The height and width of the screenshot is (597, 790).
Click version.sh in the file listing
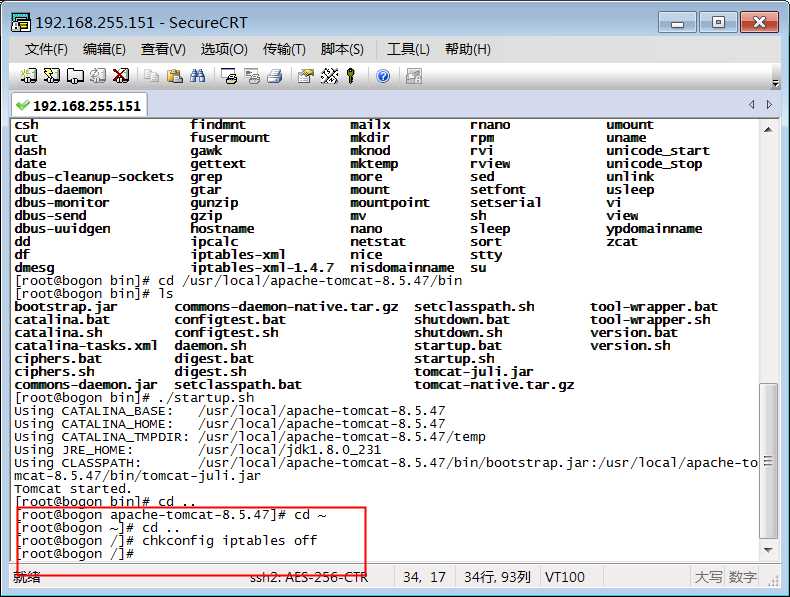click(630, 346)
